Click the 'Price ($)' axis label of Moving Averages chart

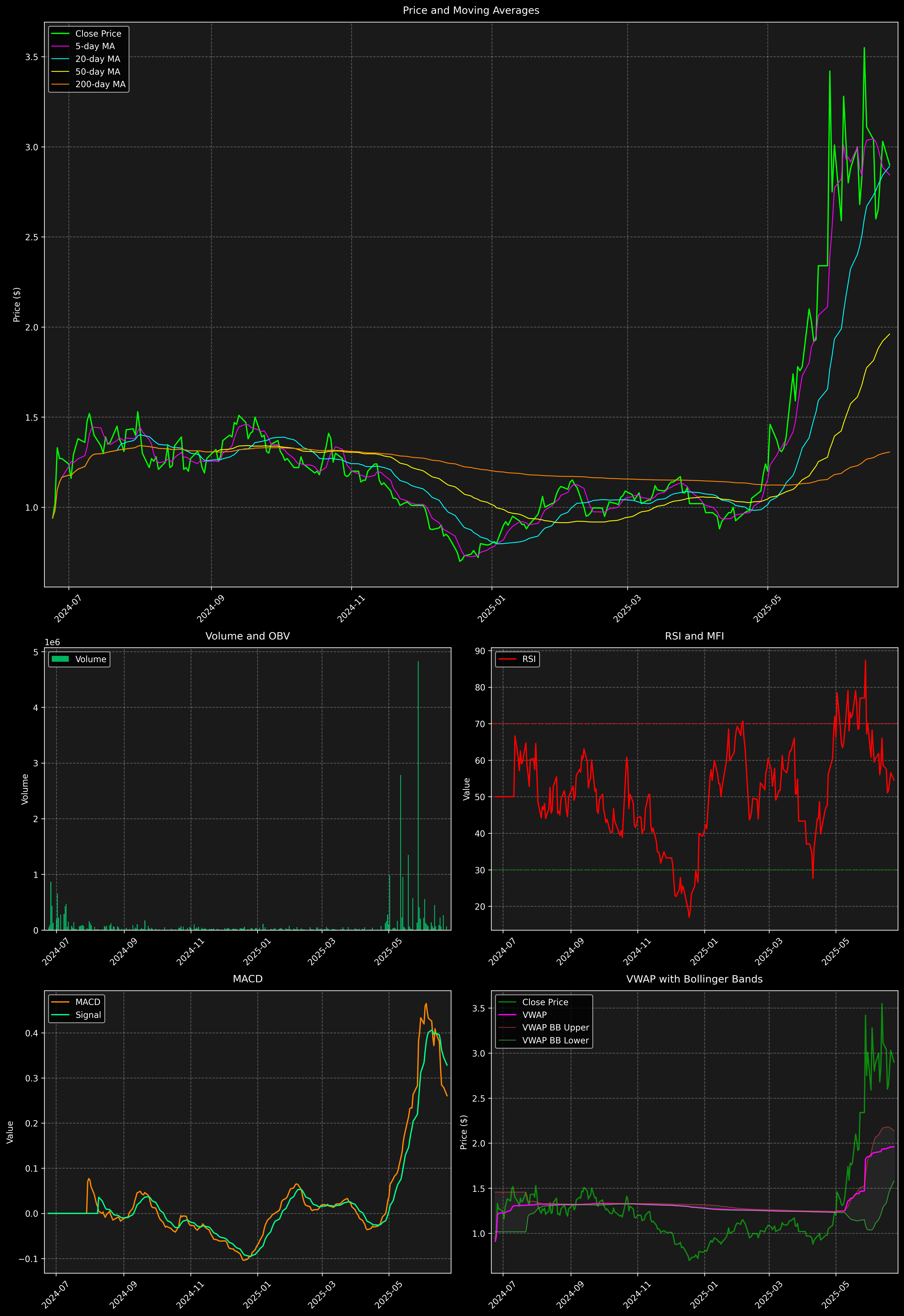coord(17,305)
